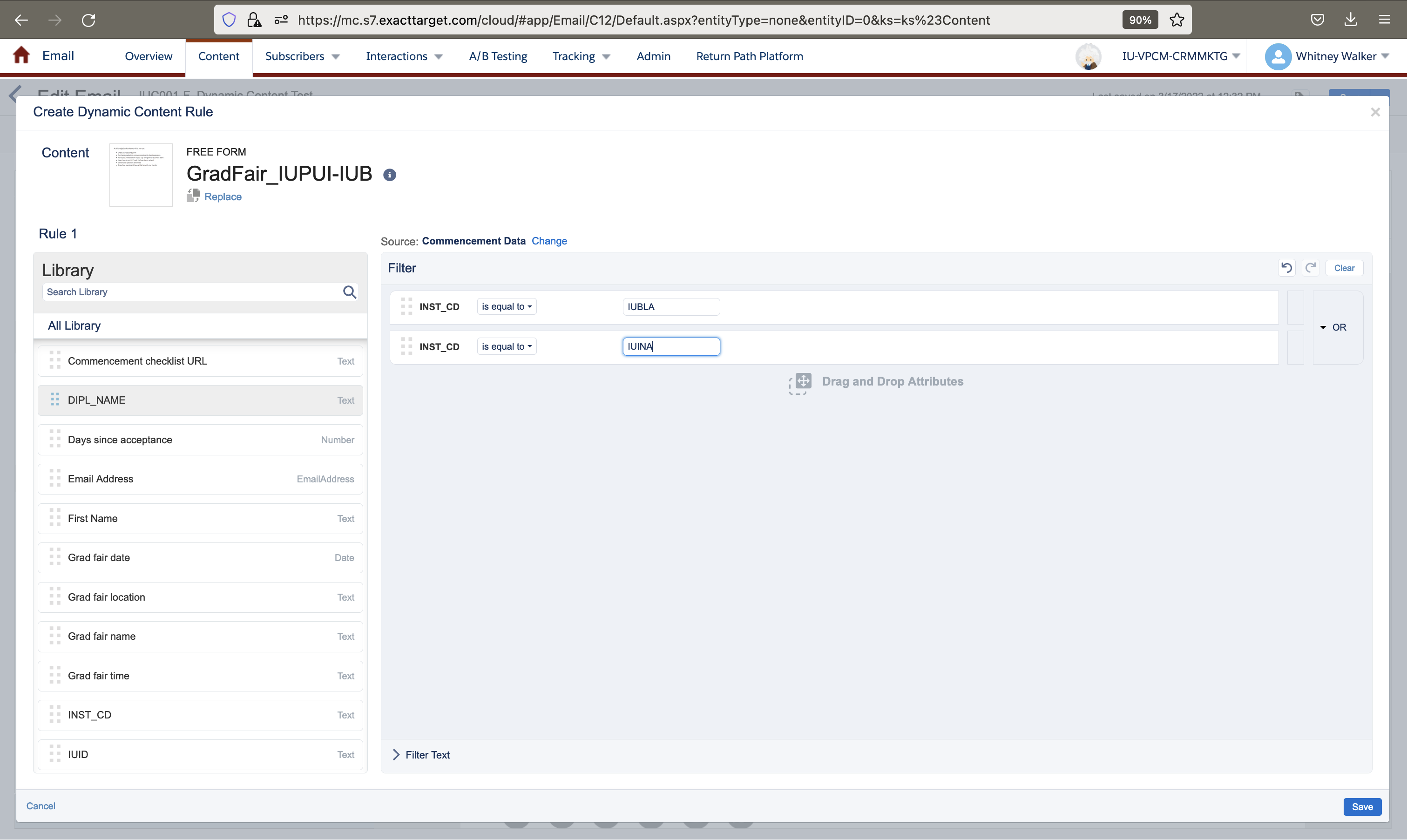Open operator dropdown for the IUINA row
Screen dimensions: 1407x840
point(507,346)
